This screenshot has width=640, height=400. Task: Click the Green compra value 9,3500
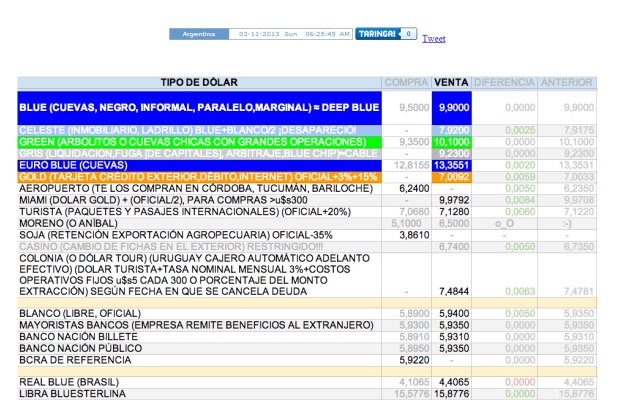(414, 142)
